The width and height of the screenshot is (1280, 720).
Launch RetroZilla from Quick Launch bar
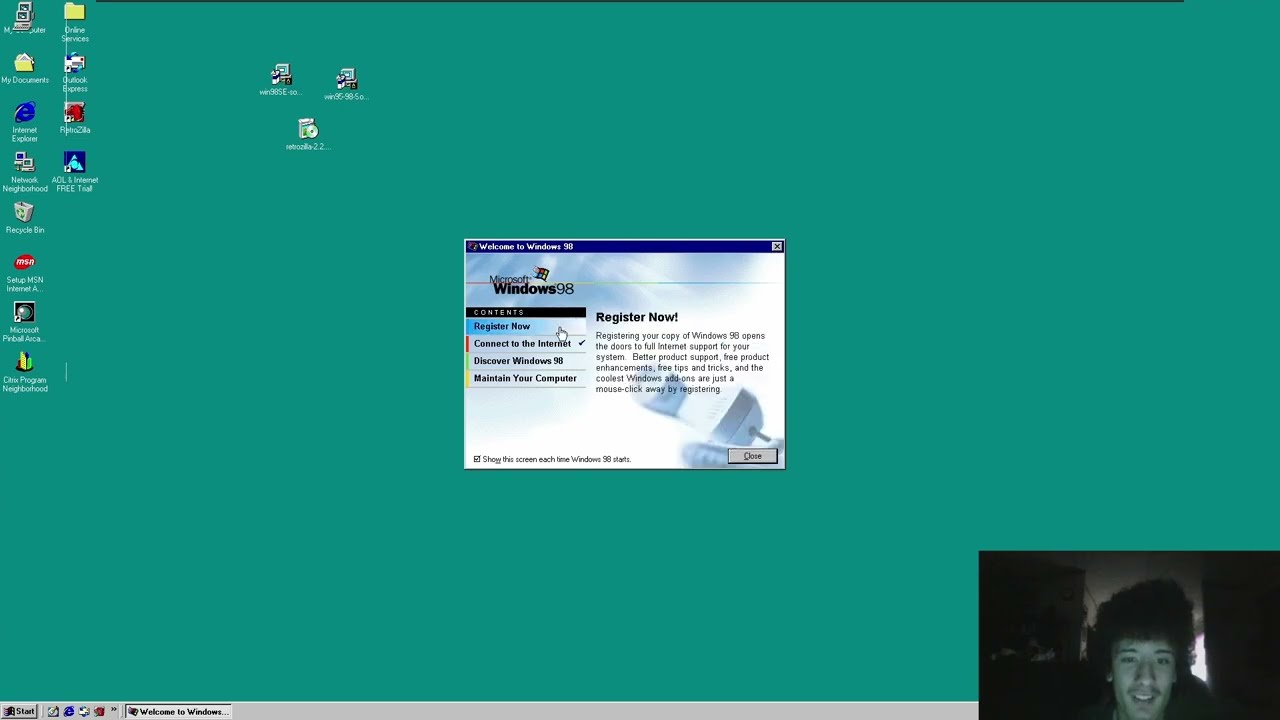(x=99, y=712)
